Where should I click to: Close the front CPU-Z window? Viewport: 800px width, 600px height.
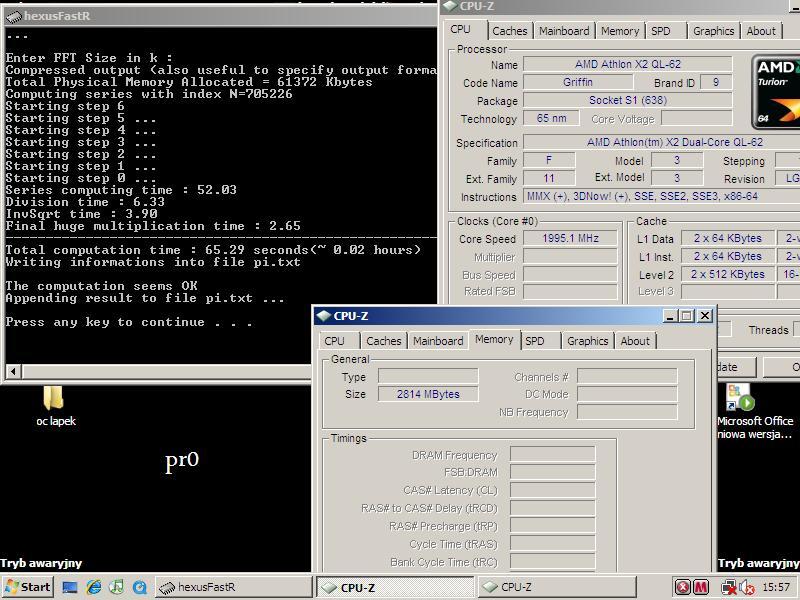pos(705,316)
